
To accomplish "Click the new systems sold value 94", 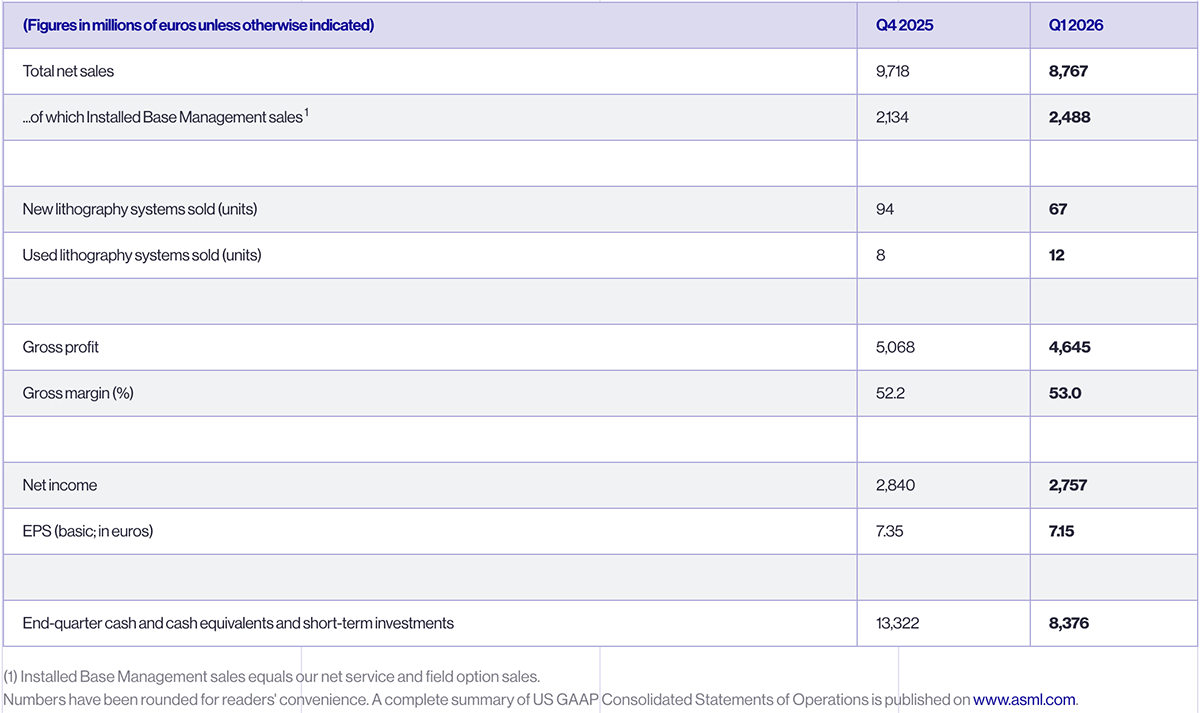I will click(x=884, y=209).
